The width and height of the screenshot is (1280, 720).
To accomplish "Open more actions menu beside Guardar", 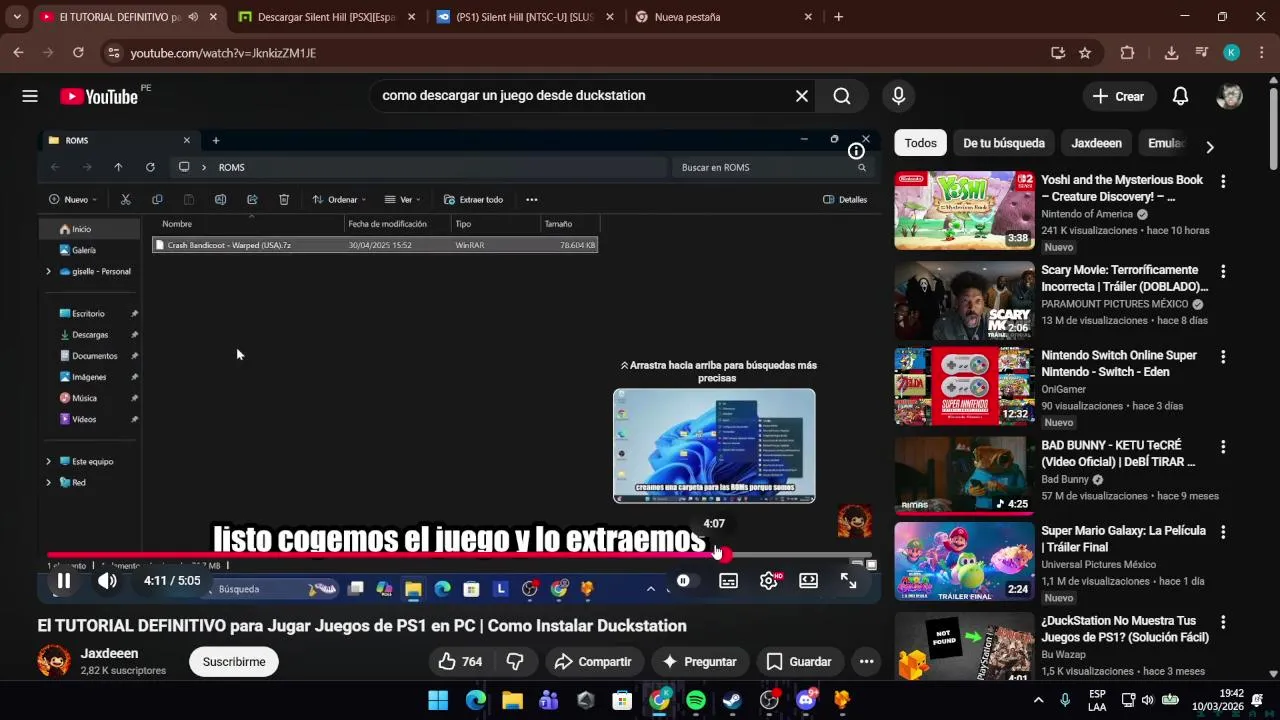I will coord(866,662).
